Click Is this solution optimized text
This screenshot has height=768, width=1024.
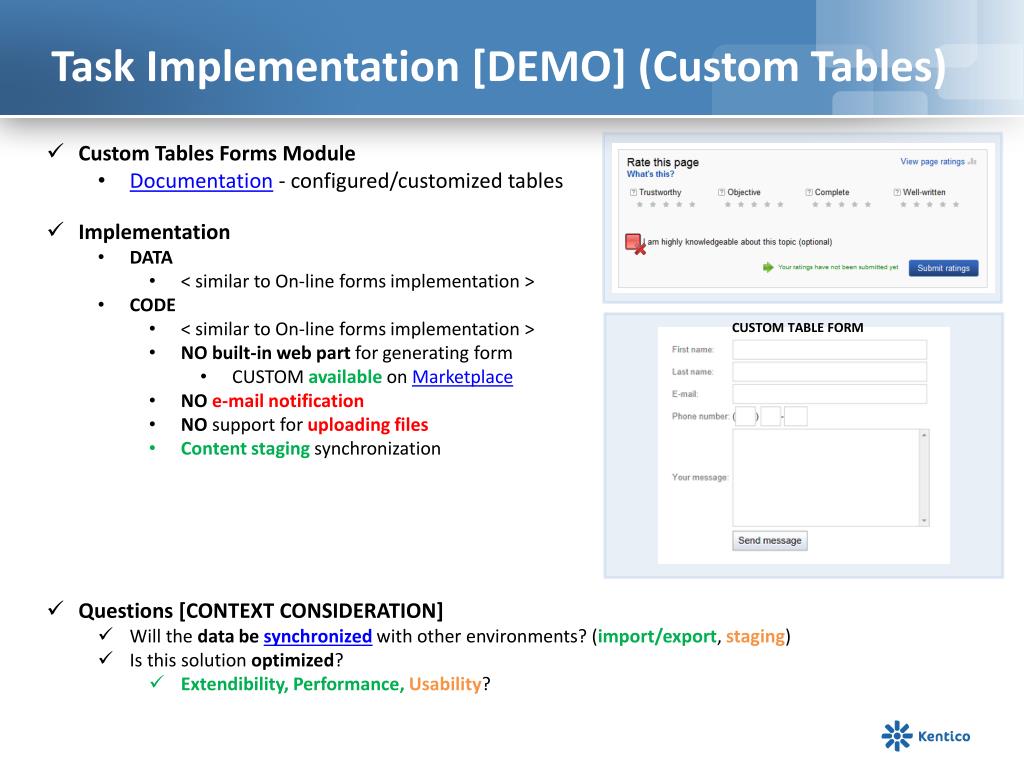[x=236, y=660]
